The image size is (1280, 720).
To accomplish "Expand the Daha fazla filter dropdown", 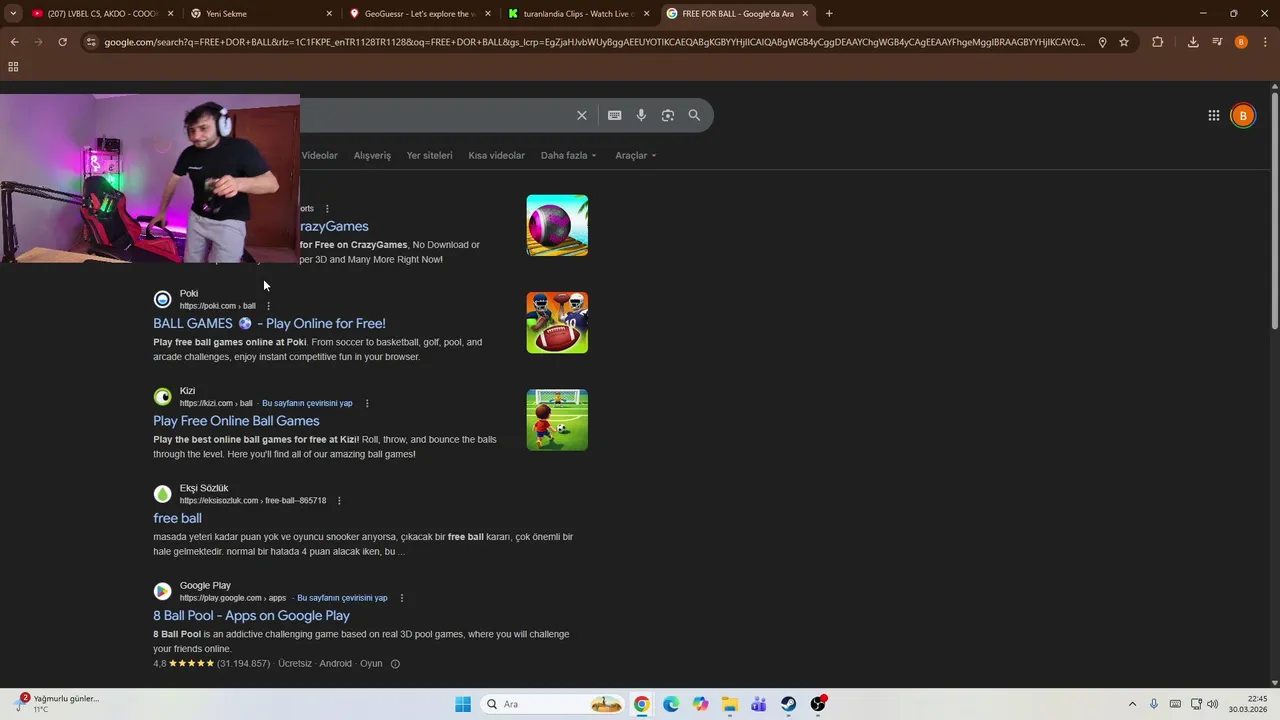I will click(568, 155).
